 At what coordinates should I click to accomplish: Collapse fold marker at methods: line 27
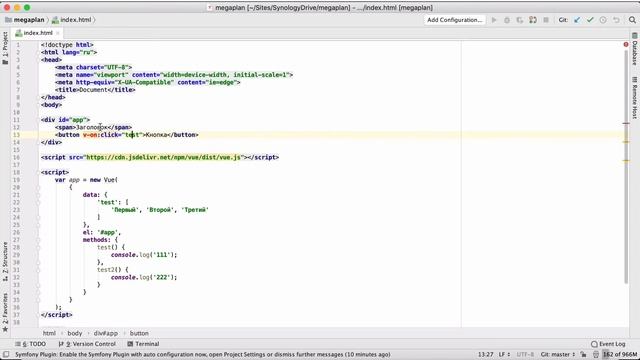[x=38, y=240]
